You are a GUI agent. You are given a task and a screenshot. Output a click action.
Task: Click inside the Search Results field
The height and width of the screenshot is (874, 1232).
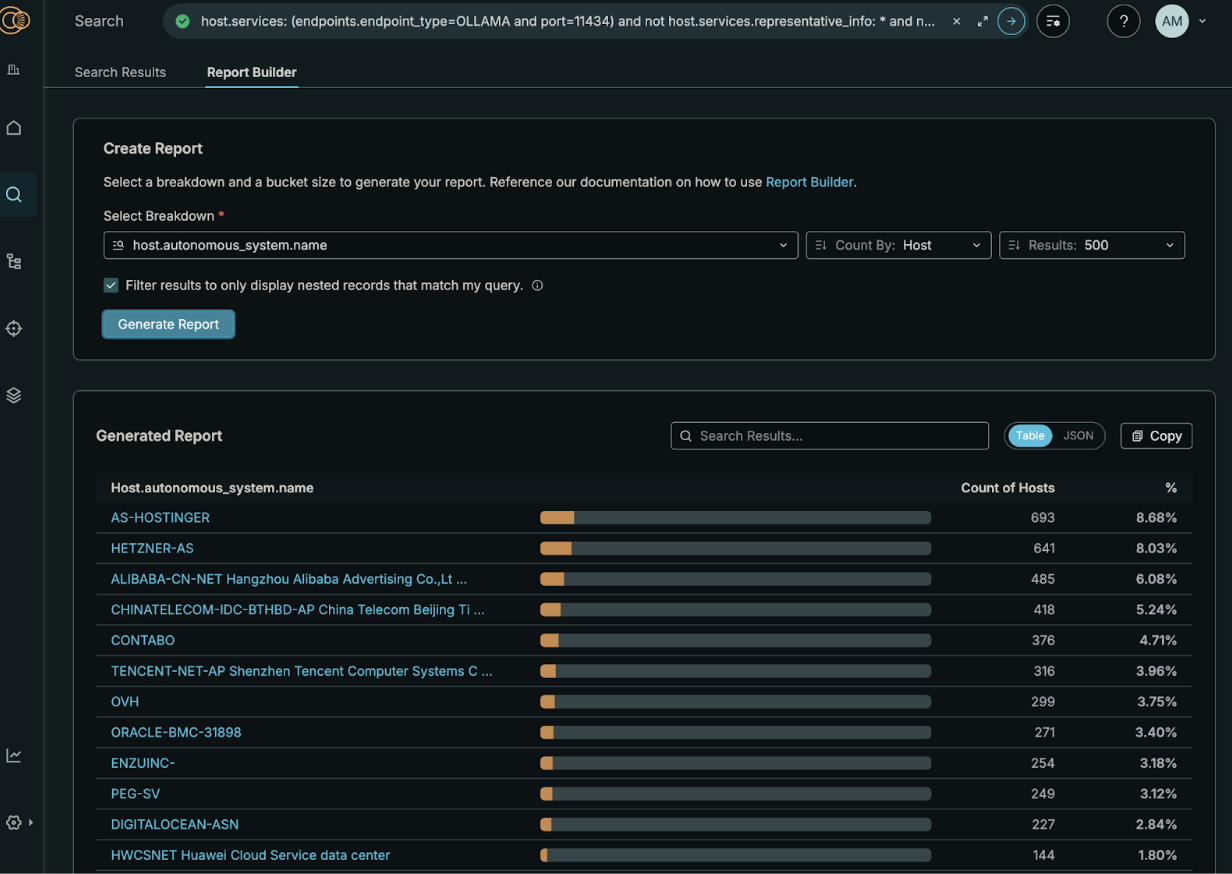(830, 435)
